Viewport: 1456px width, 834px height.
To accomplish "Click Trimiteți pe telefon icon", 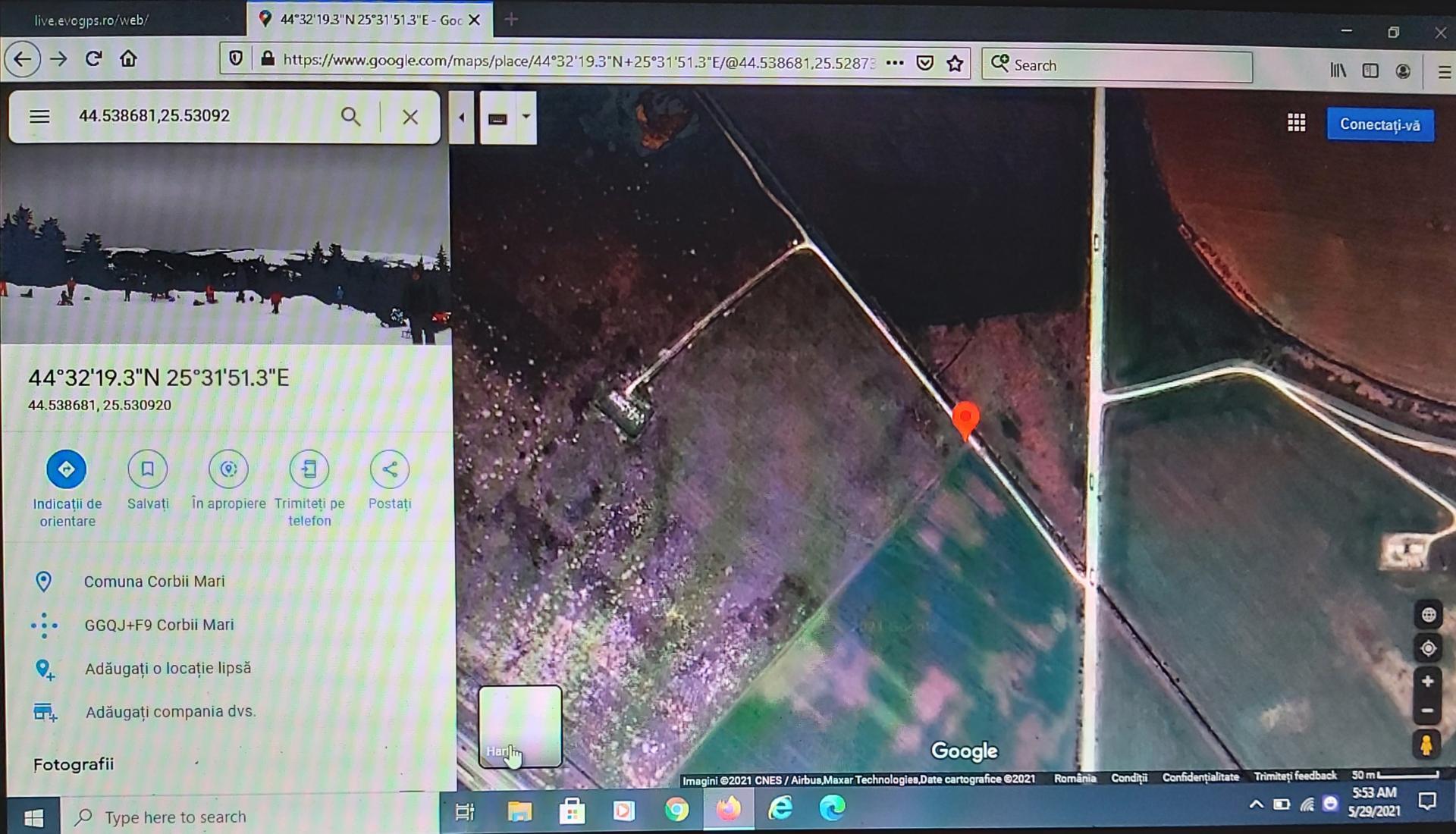I will tap(309, 470).
